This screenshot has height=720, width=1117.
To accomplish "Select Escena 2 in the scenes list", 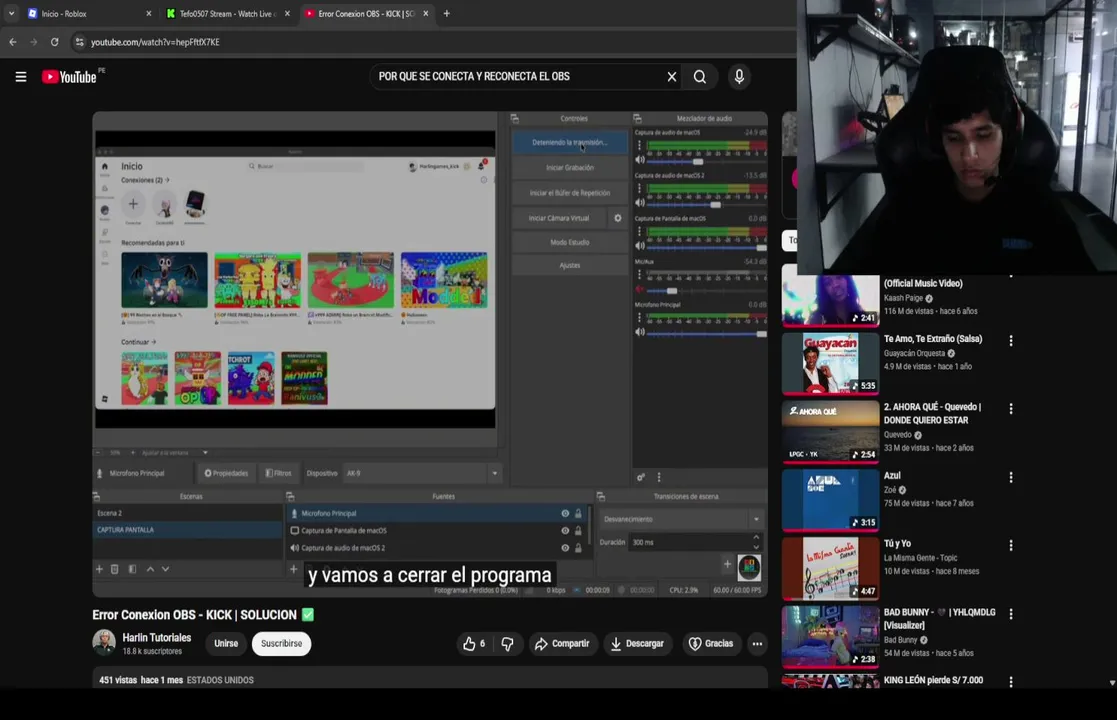I will [x=187, y=513].
